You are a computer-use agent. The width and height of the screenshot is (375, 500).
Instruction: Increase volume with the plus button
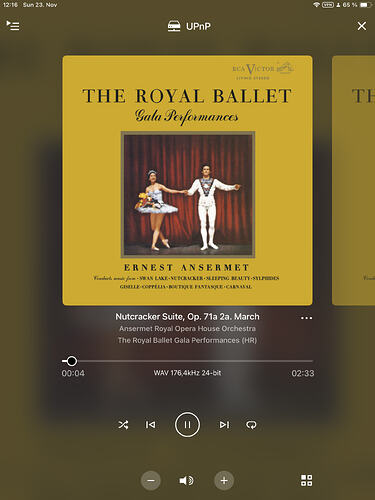coord(224,480)
